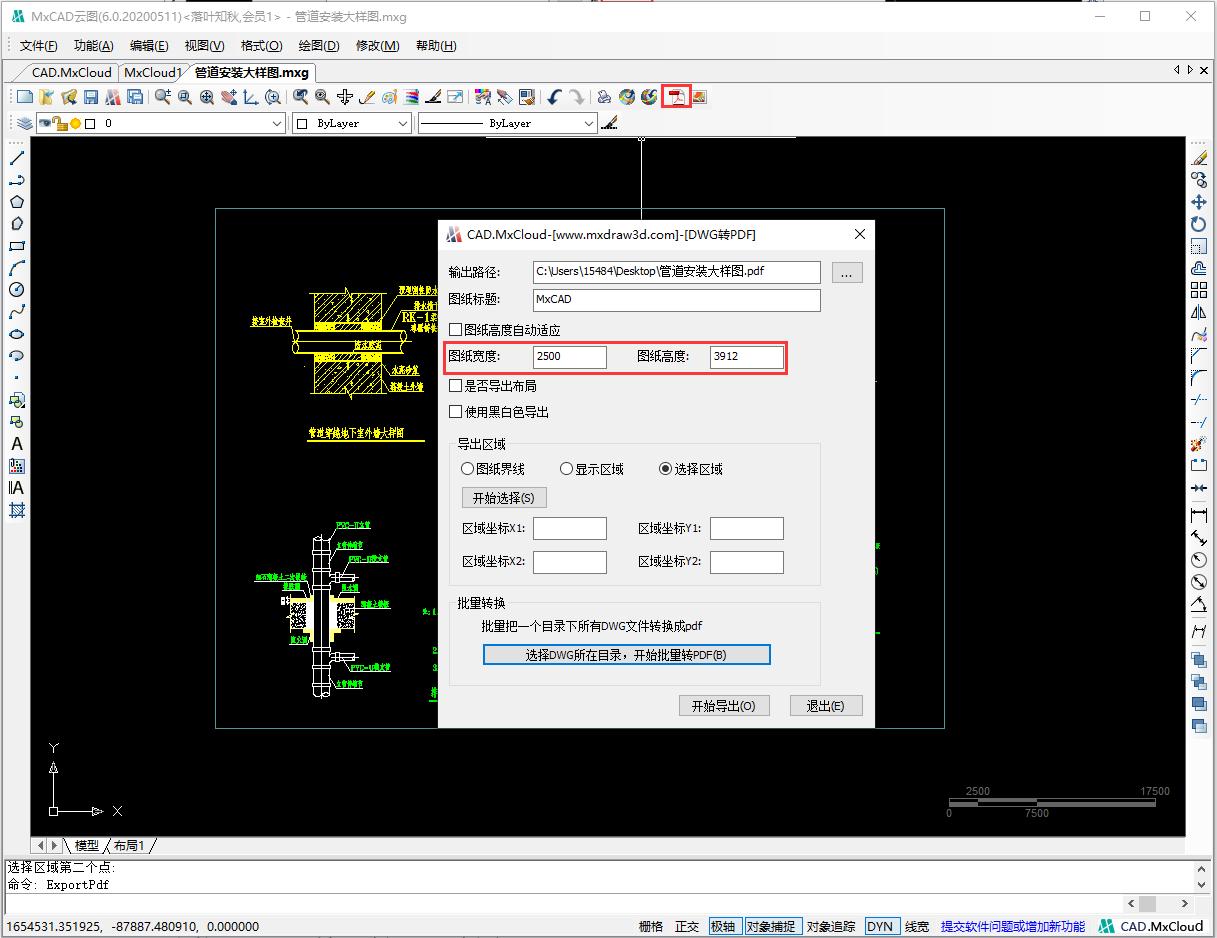The width and height of the screenshot is (1217, 938).
Task: Select the Line drawing tool
Action: (16, 157)
